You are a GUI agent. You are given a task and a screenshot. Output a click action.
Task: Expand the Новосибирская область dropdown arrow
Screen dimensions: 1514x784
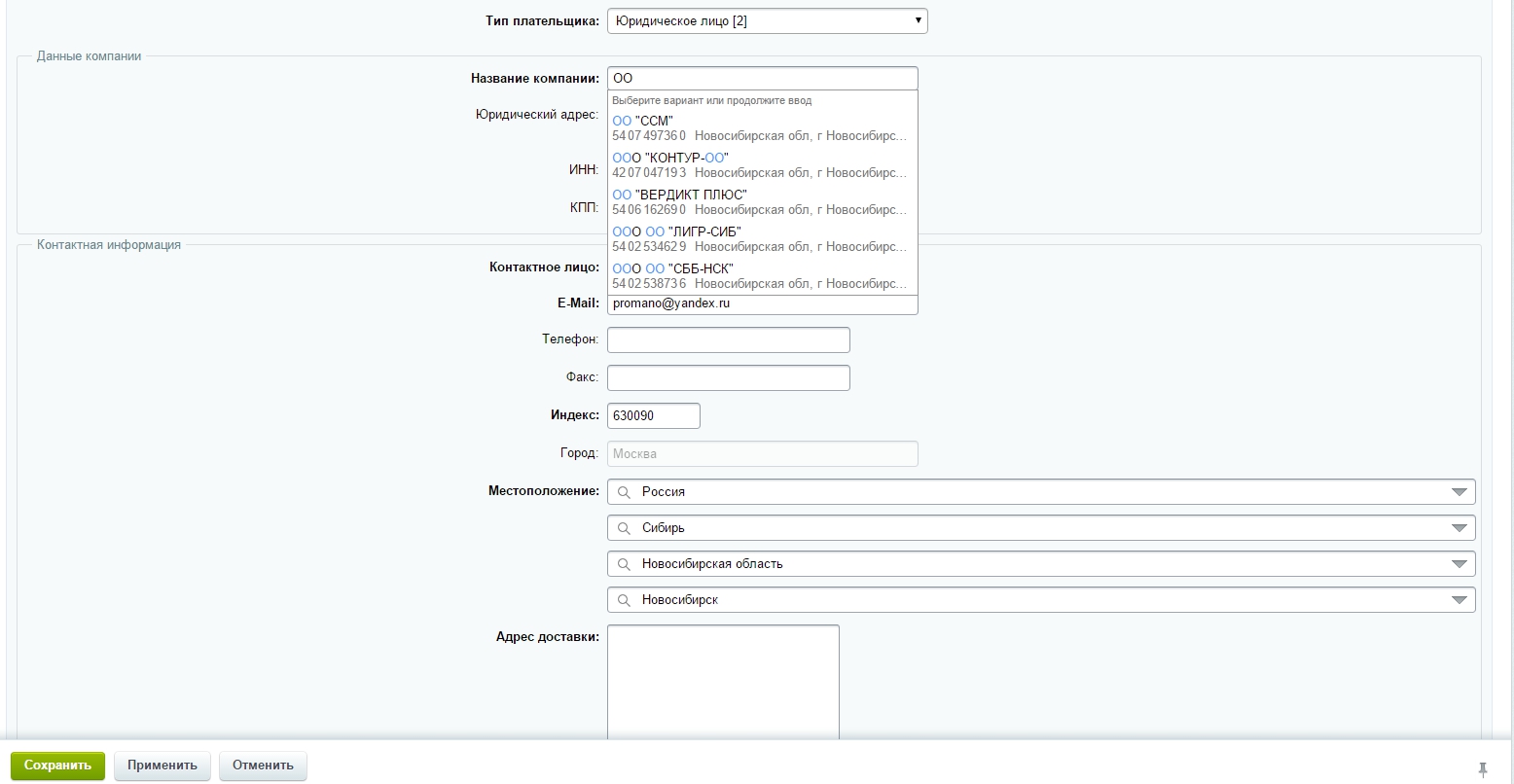1459,564
